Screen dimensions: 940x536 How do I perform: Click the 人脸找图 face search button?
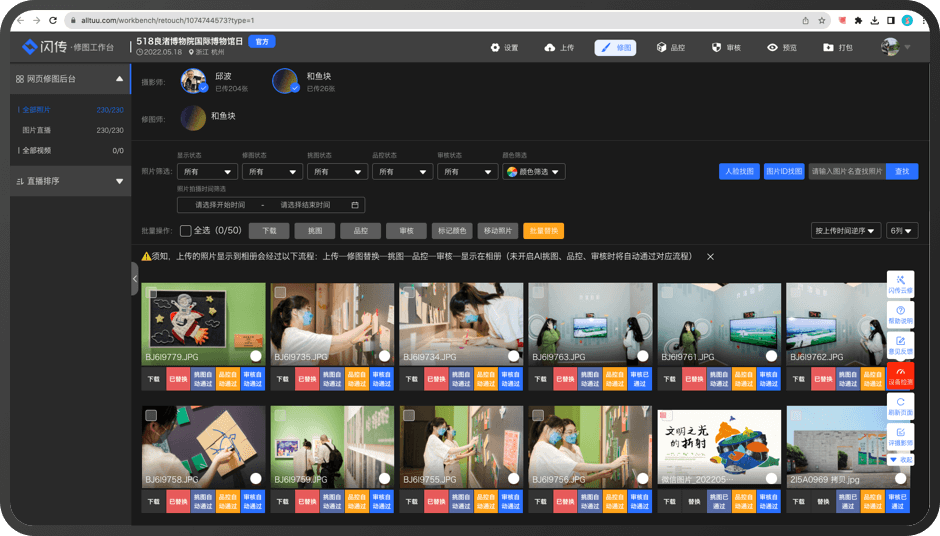739,172
